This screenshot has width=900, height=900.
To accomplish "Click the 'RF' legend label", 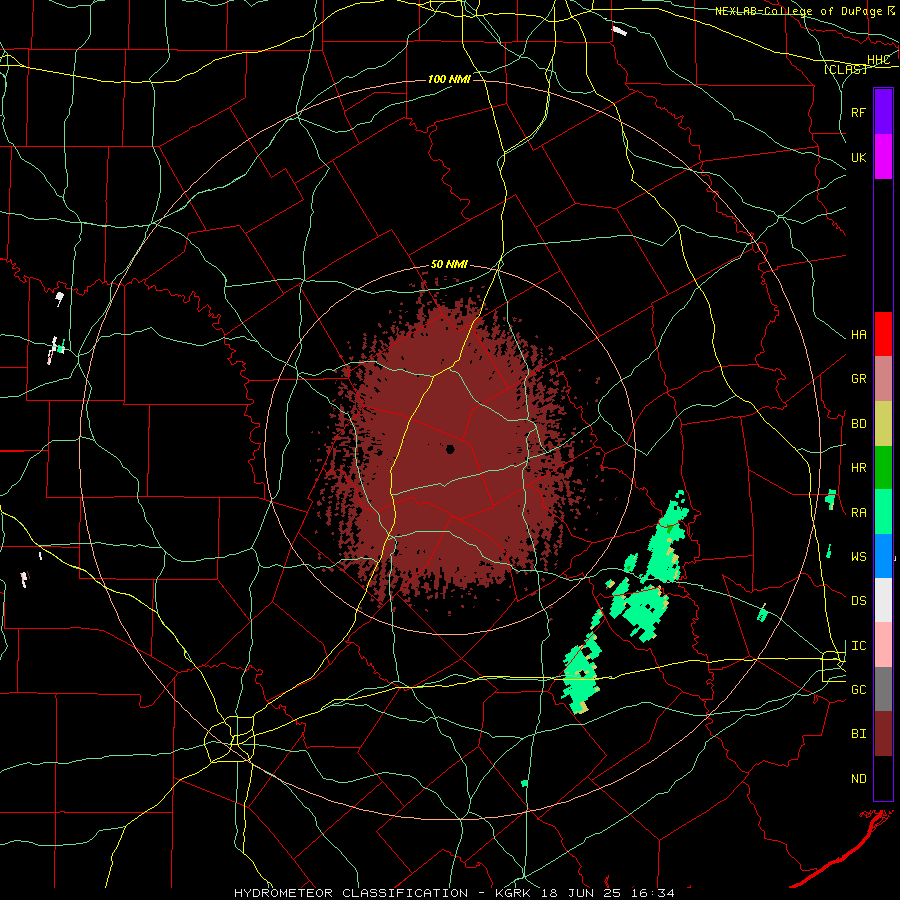I will [858, 112].
